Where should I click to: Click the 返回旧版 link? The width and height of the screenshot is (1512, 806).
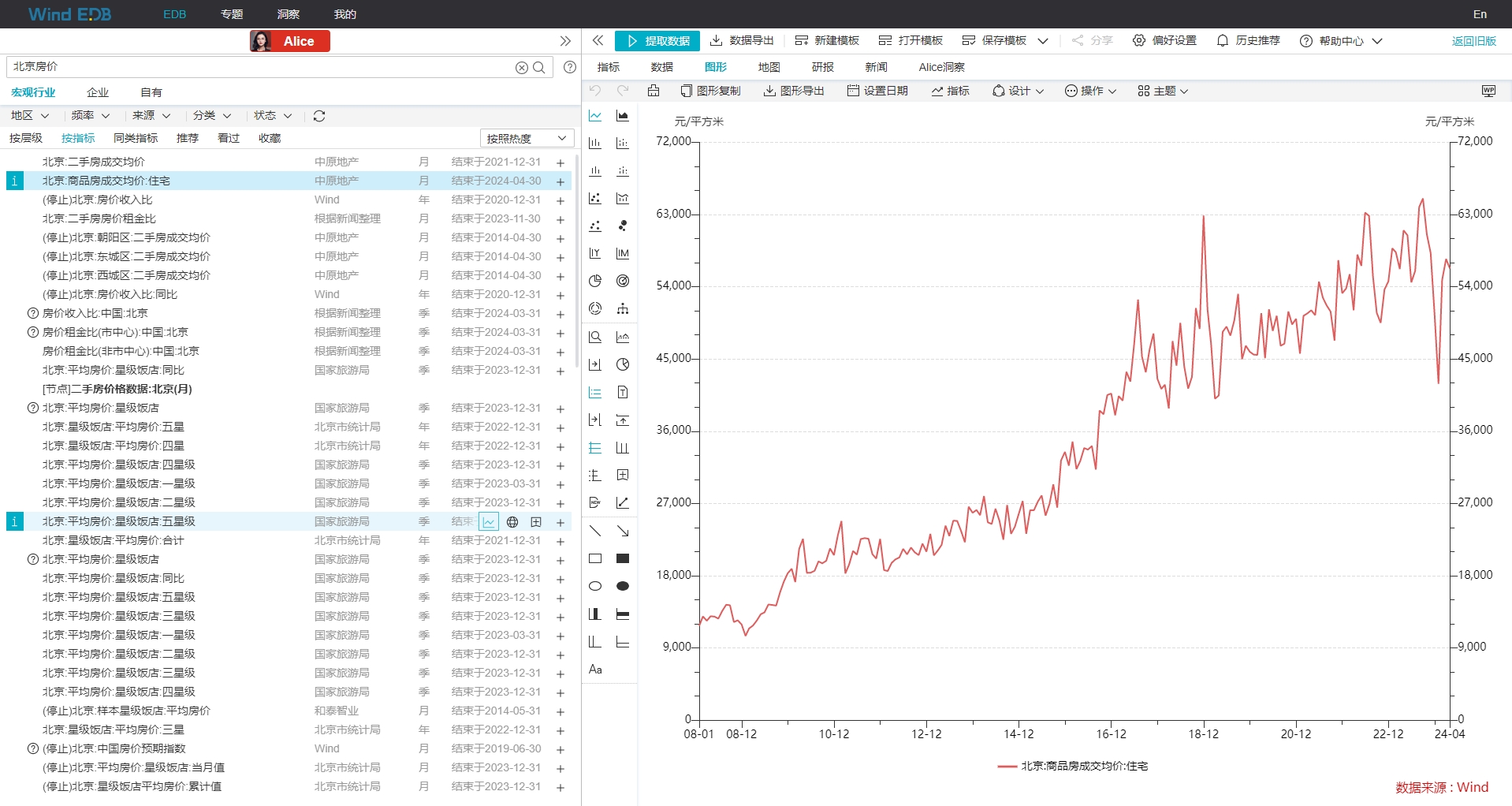coord(1473,41)
